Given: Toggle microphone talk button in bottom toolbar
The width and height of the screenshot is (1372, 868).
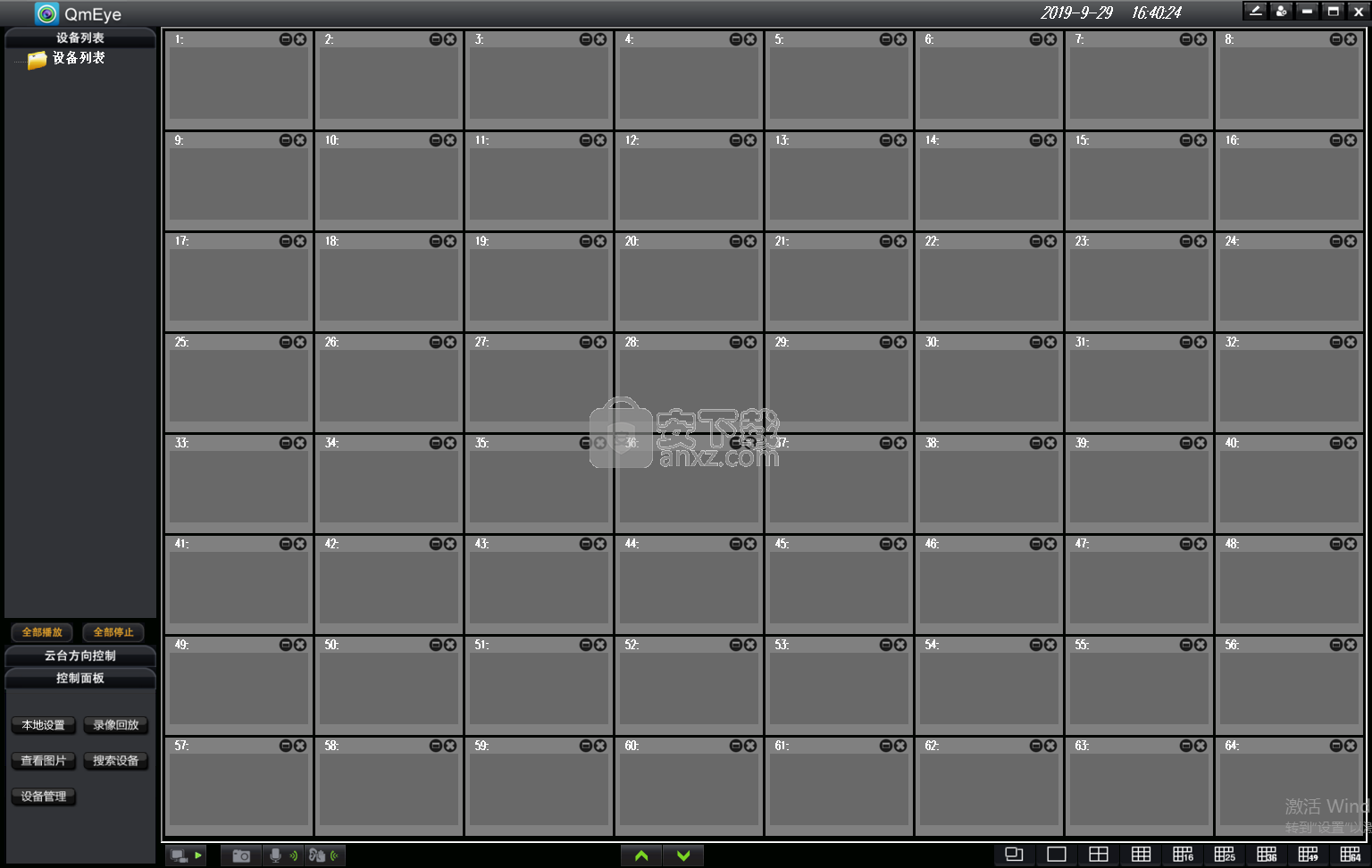Looking at the screenshot, I should [x=283, y=855].
